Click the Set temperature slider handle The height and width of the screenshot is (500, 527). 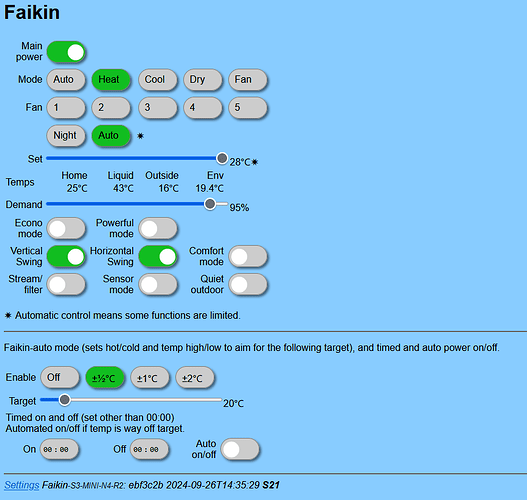(x=222, y=158)
